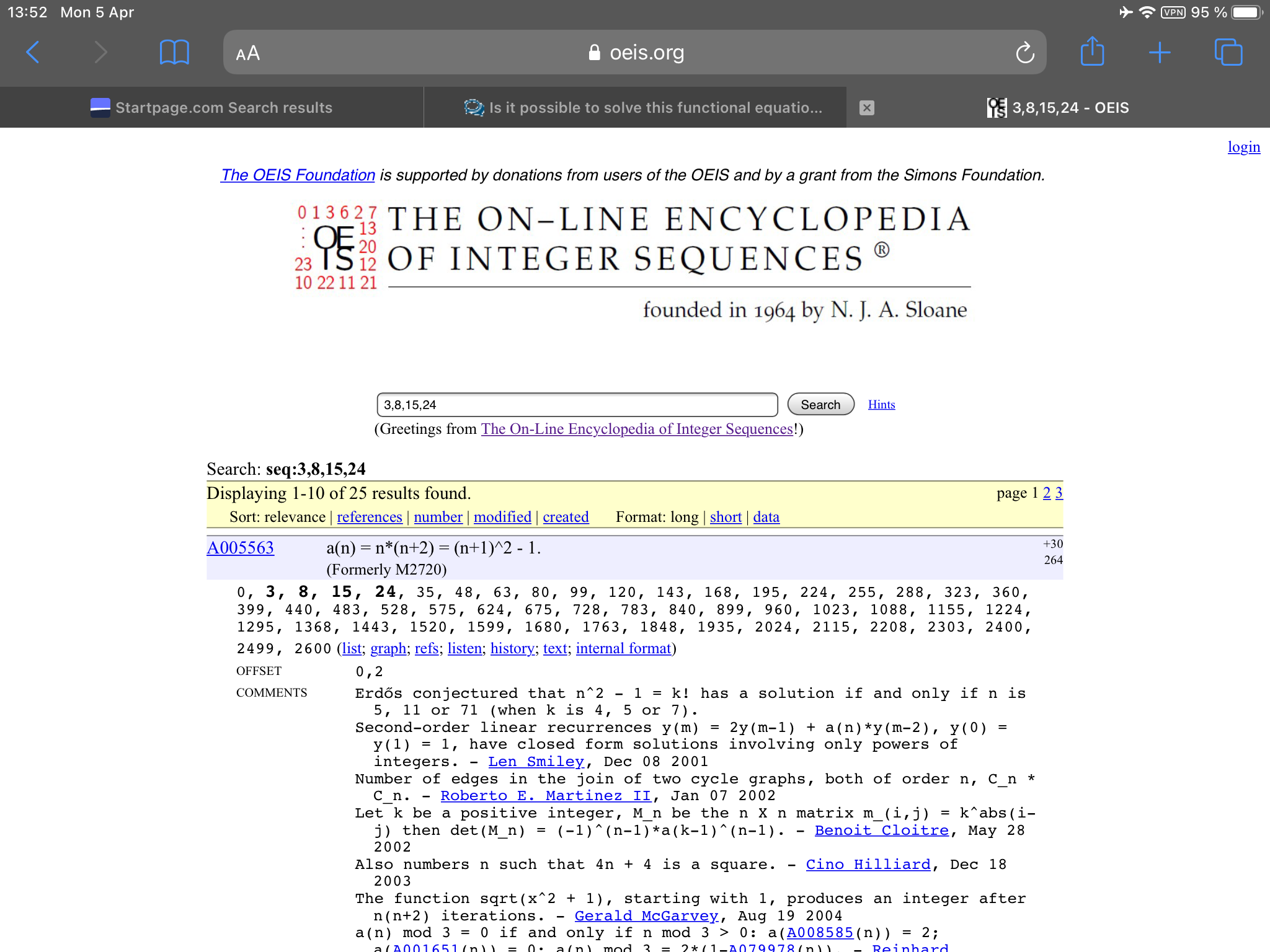Image resolution: width=1270 pixels, height=952 pixels.
Task: Tap the Safari forward arrow
Action: [x=100, y=53]
